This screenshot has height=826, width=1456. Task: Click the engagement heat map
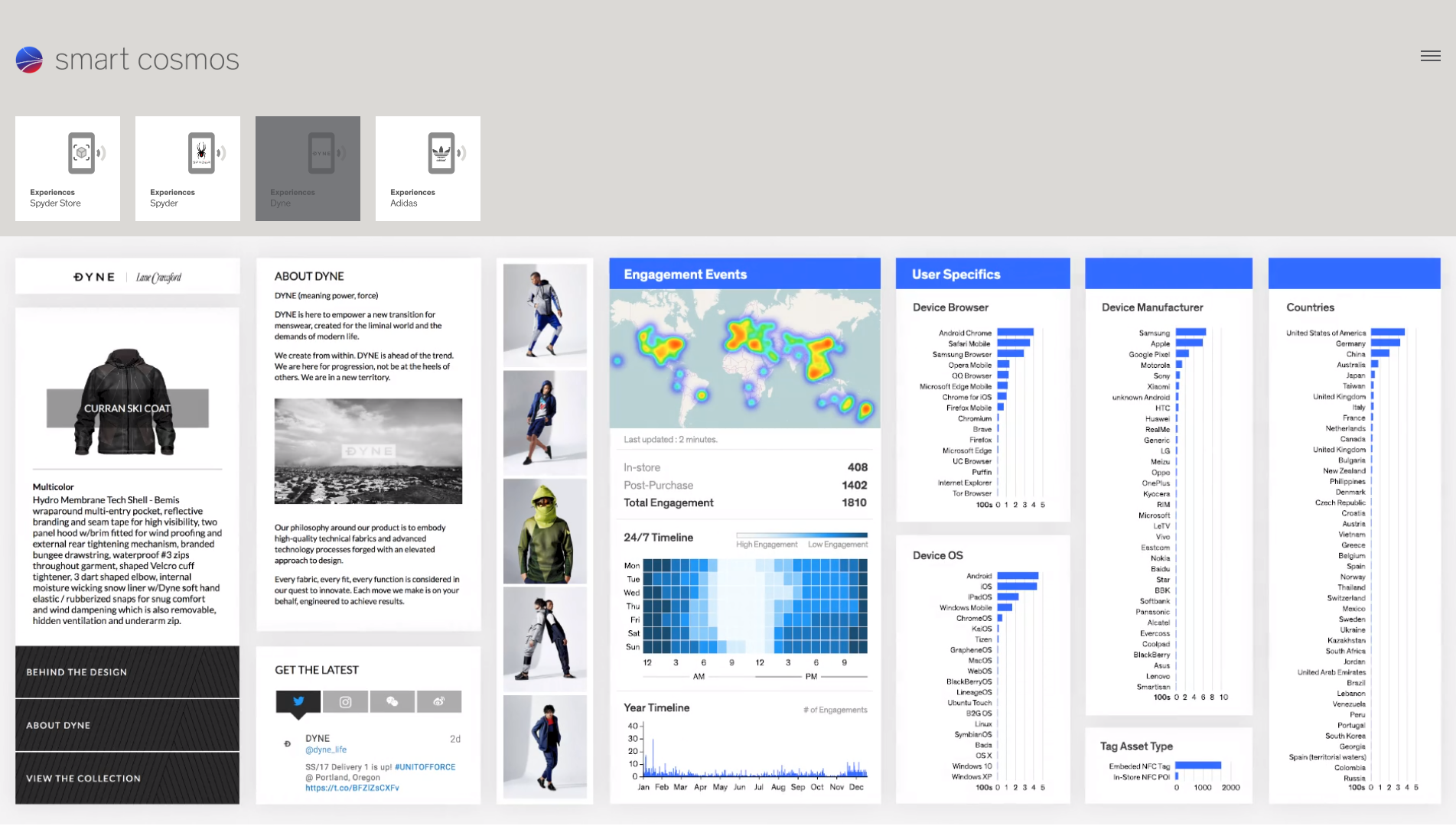click(744, 358)
